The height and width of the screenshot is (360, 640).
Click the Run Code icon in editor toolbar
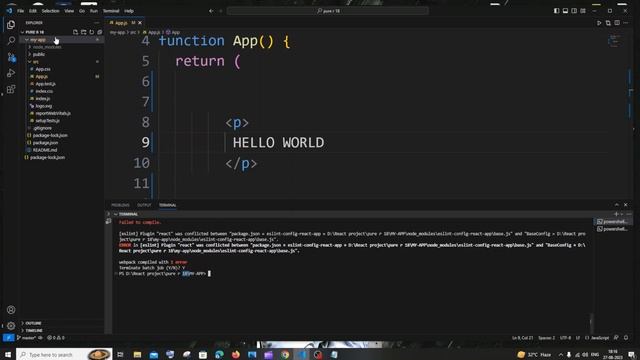point(599,23)
